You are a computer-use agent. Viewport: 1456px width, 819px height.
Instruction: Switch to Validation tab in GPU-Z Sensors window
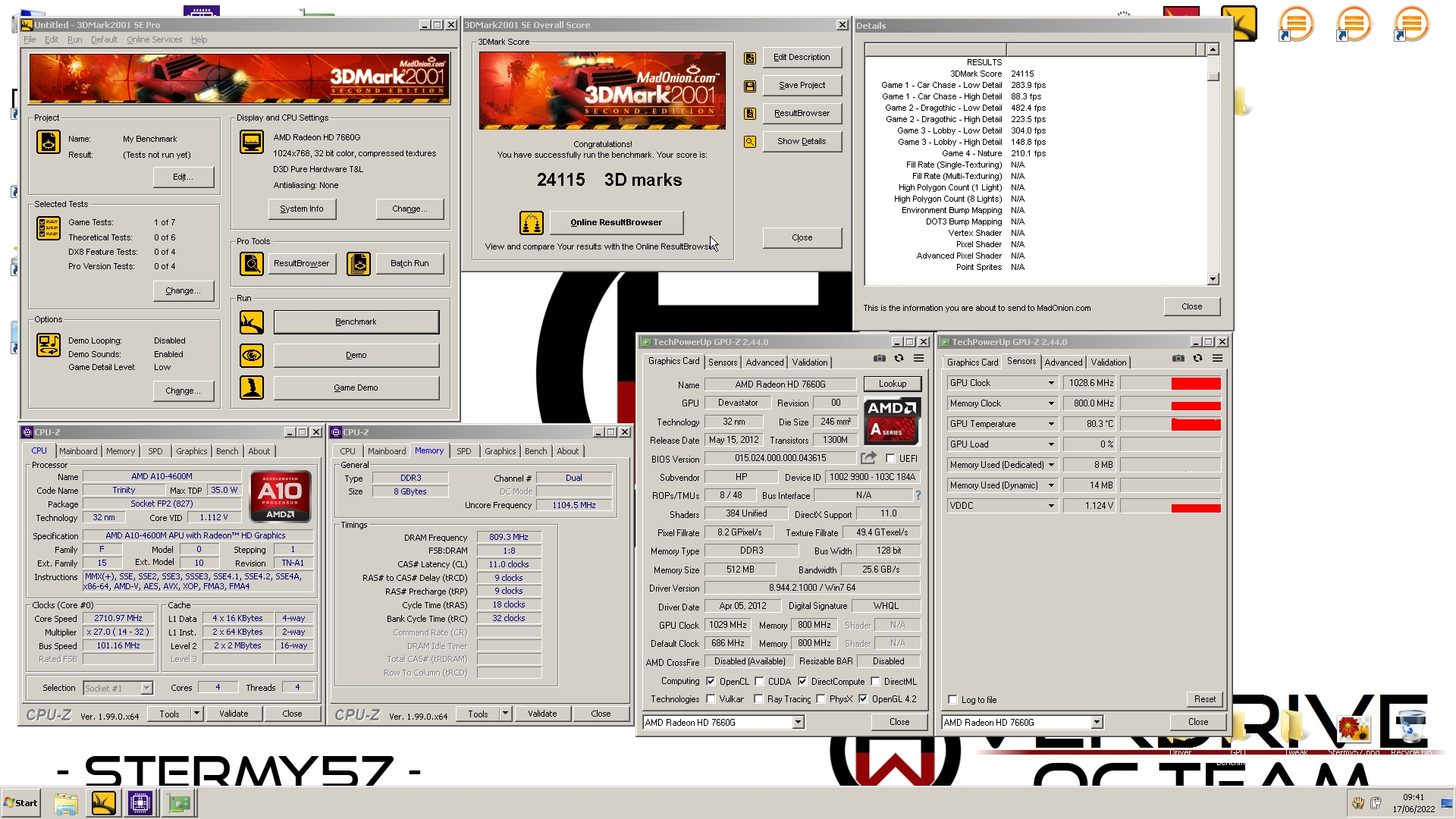point(1109,362)
